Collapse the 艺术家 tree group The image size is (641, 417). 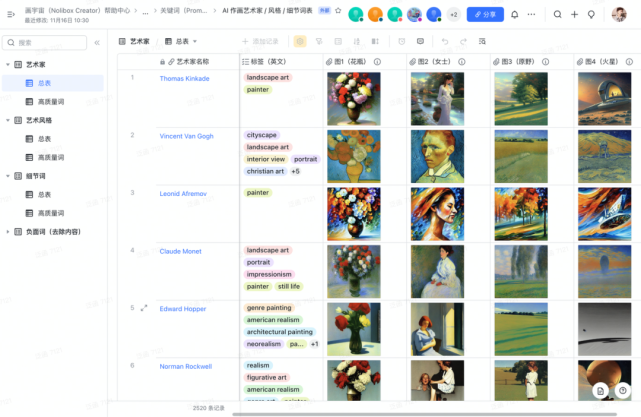(x=8, y=65)
